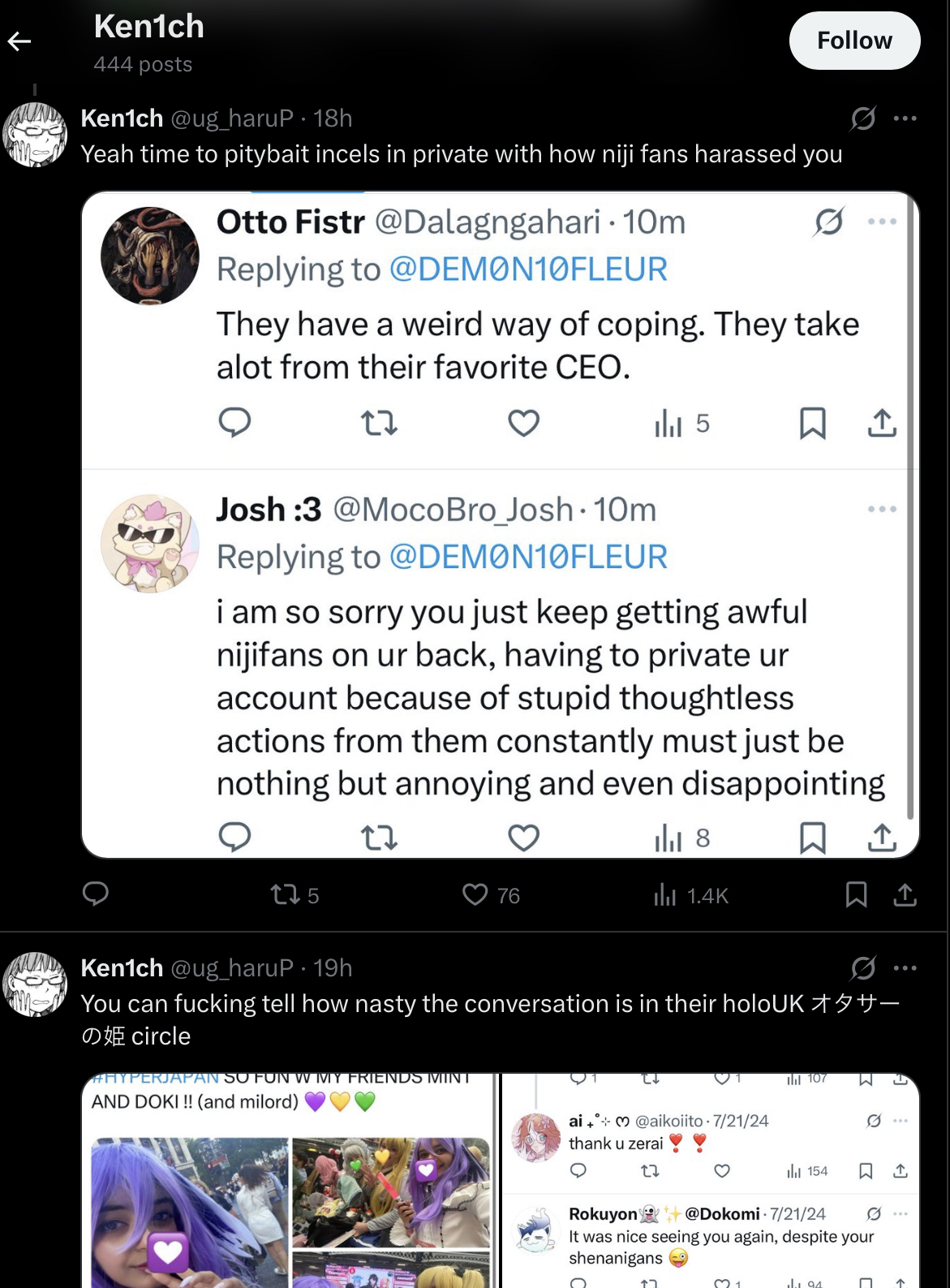Reply to the 18h Ken1ch post

(x=96, y=894)
